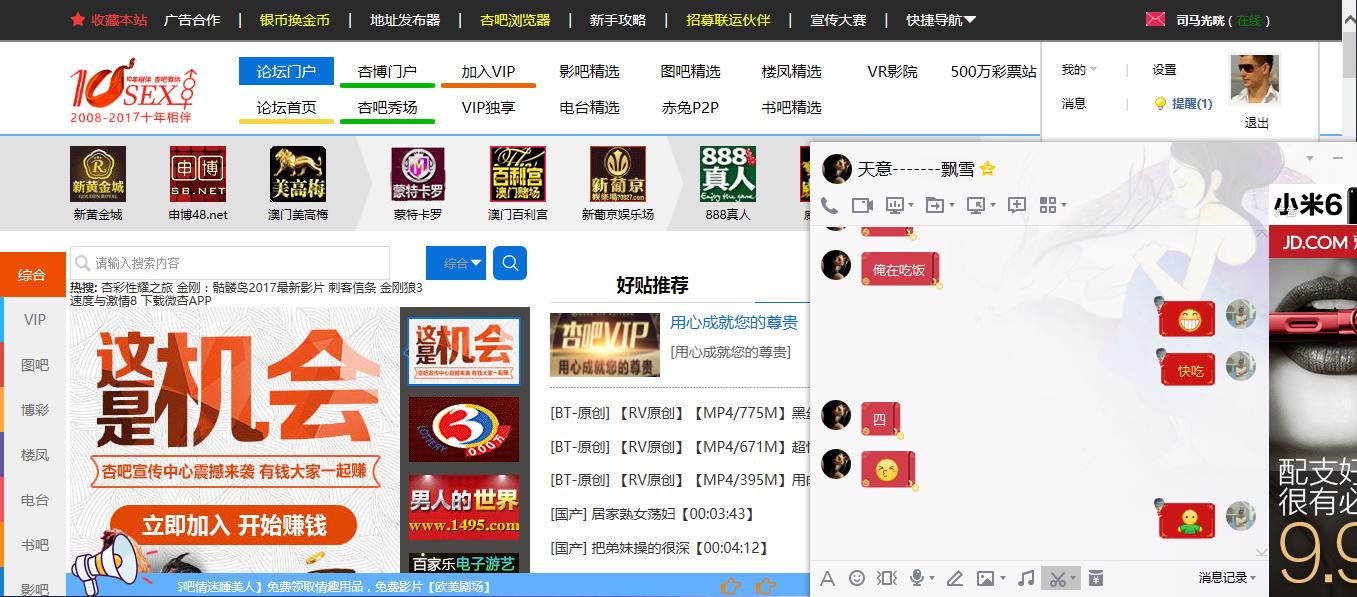This screenshot has width=1357, height=597.
Task: Click the magnifier search button on the website
Action: click(510, 263)
